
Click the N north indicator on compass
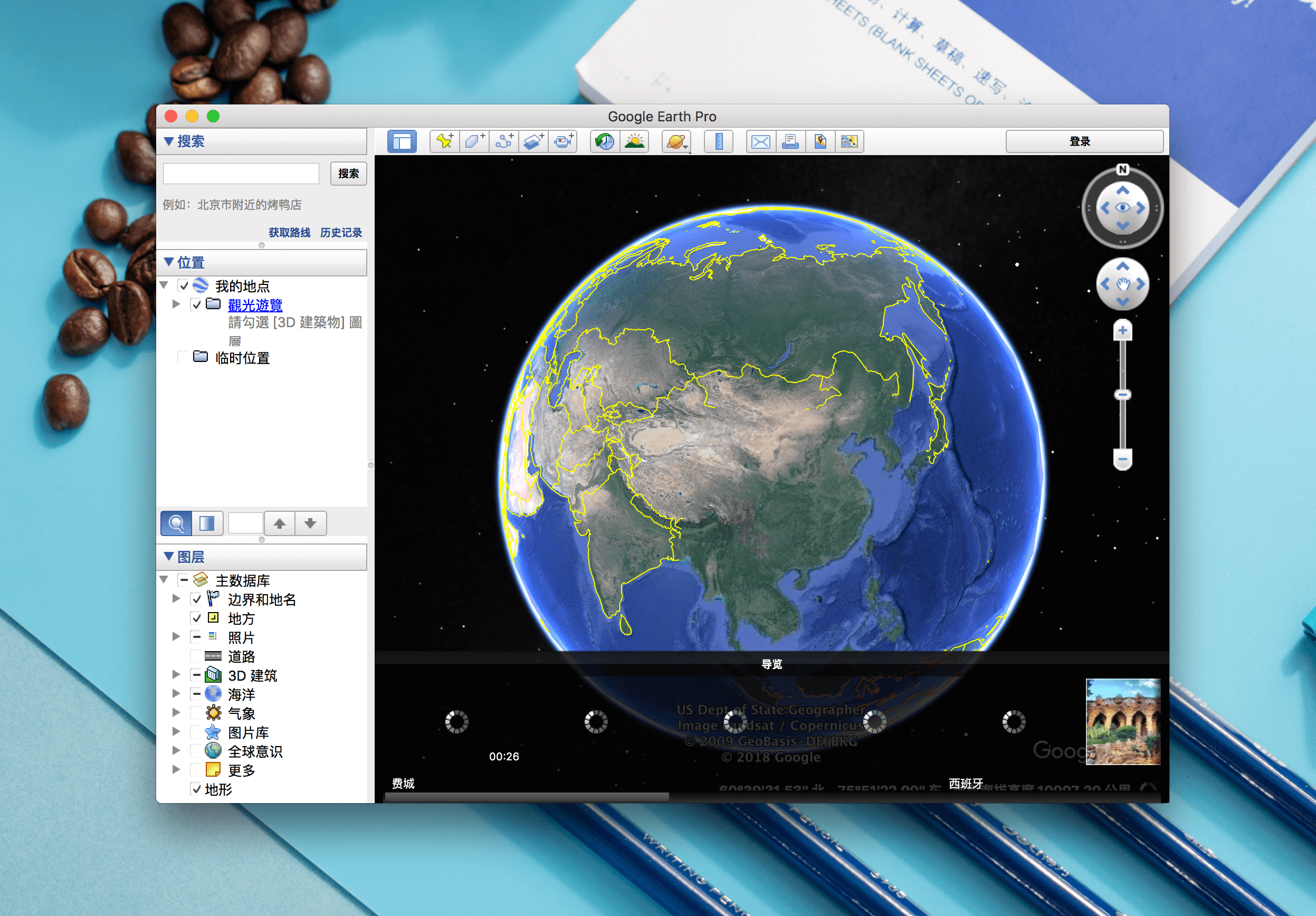1122,169
